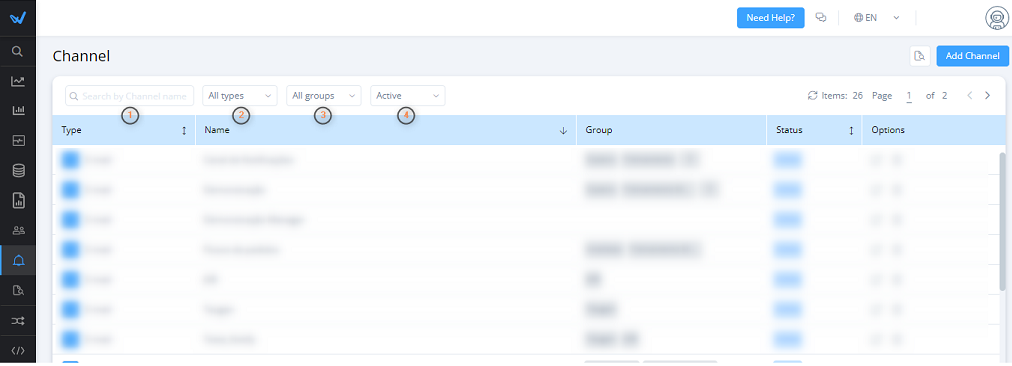Click the page number field
Image resolution: width=1012 pixels, height=366 pixels.
point(909,96)
